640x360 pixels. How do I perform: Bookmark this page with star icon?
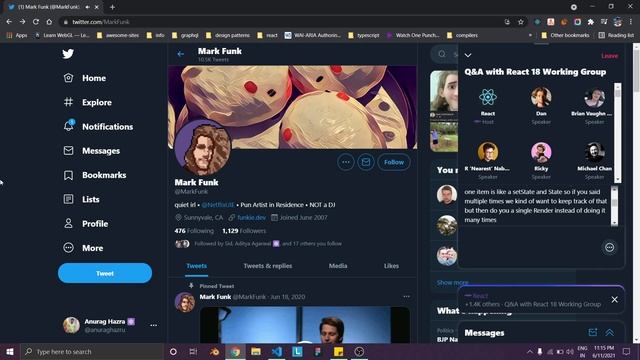coord(520,22)
